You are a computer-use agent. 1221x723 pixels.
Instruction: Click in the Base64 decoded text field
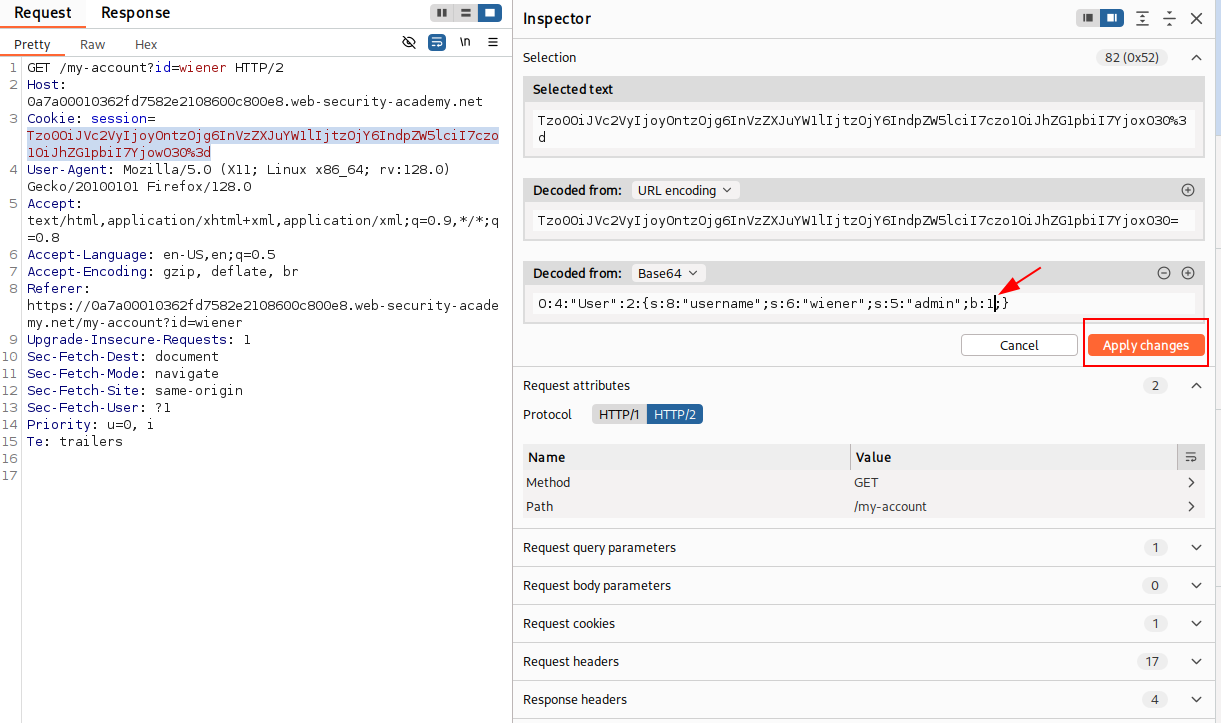tap(860, 303)
